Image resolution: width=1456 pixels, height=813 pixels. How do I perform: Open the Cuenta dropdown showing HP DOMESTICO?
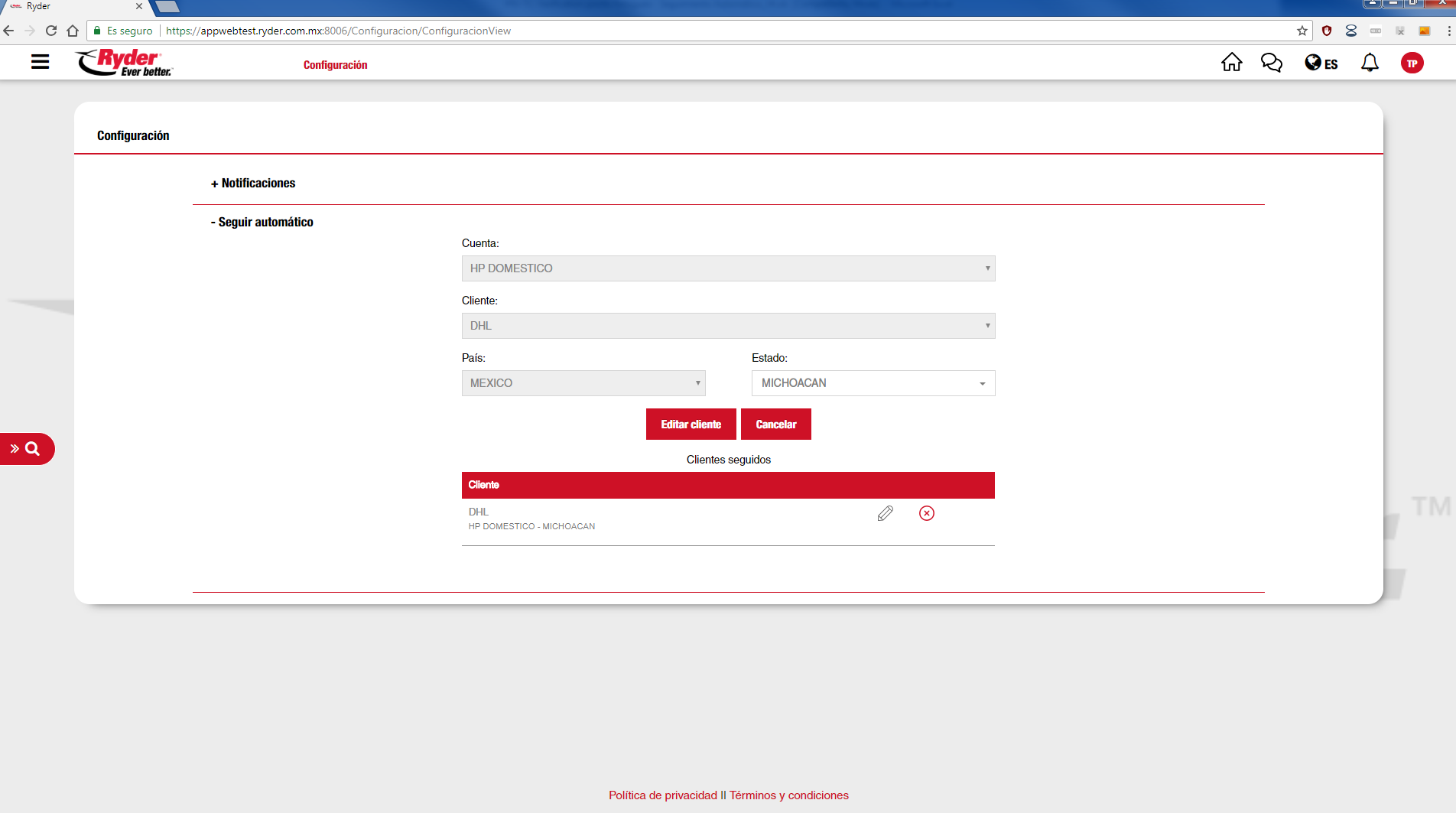click(x=728, y=268)
